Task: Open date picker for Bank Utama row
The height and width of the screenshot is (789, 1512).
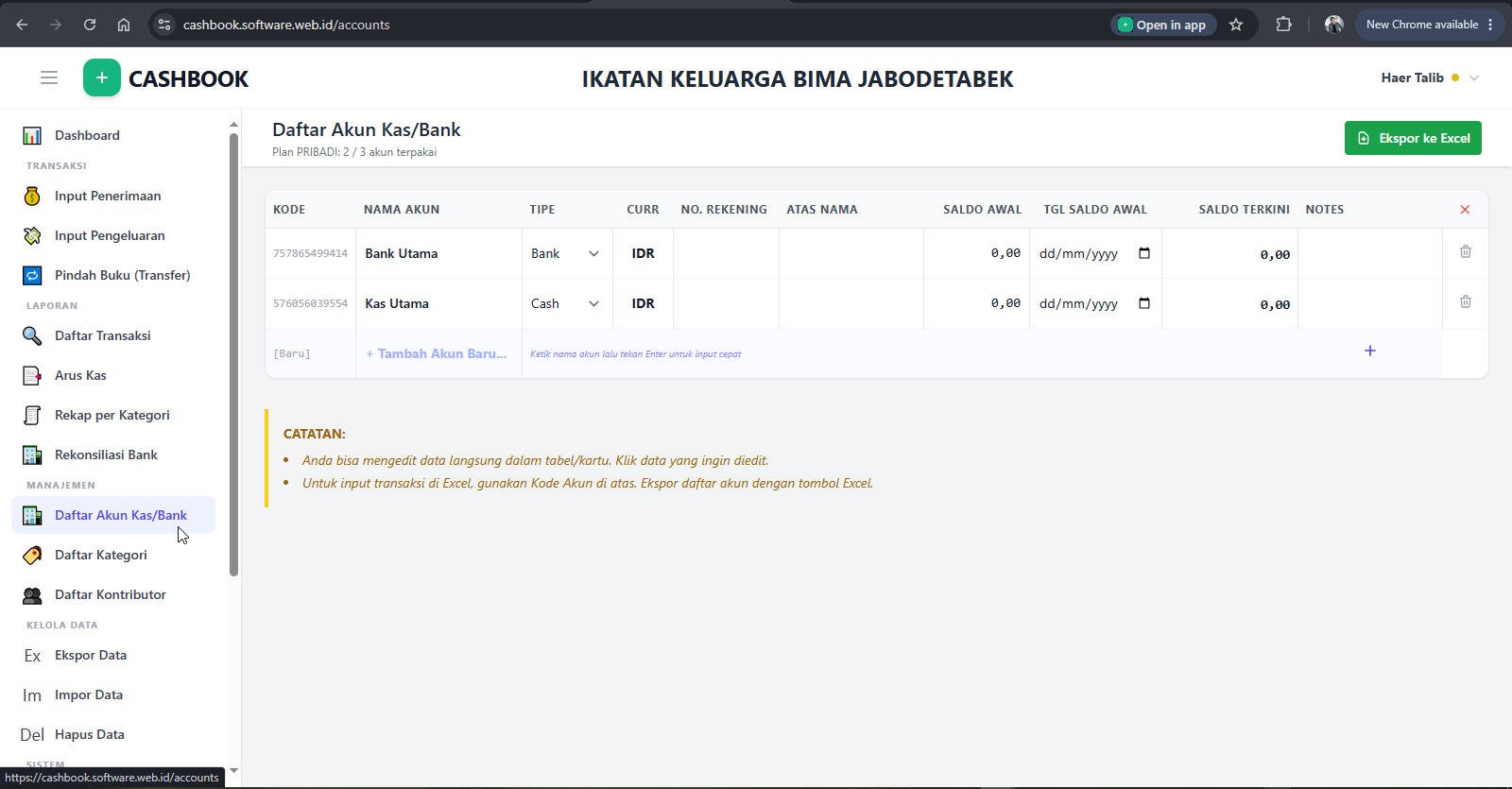Action: click(1144, 253)
